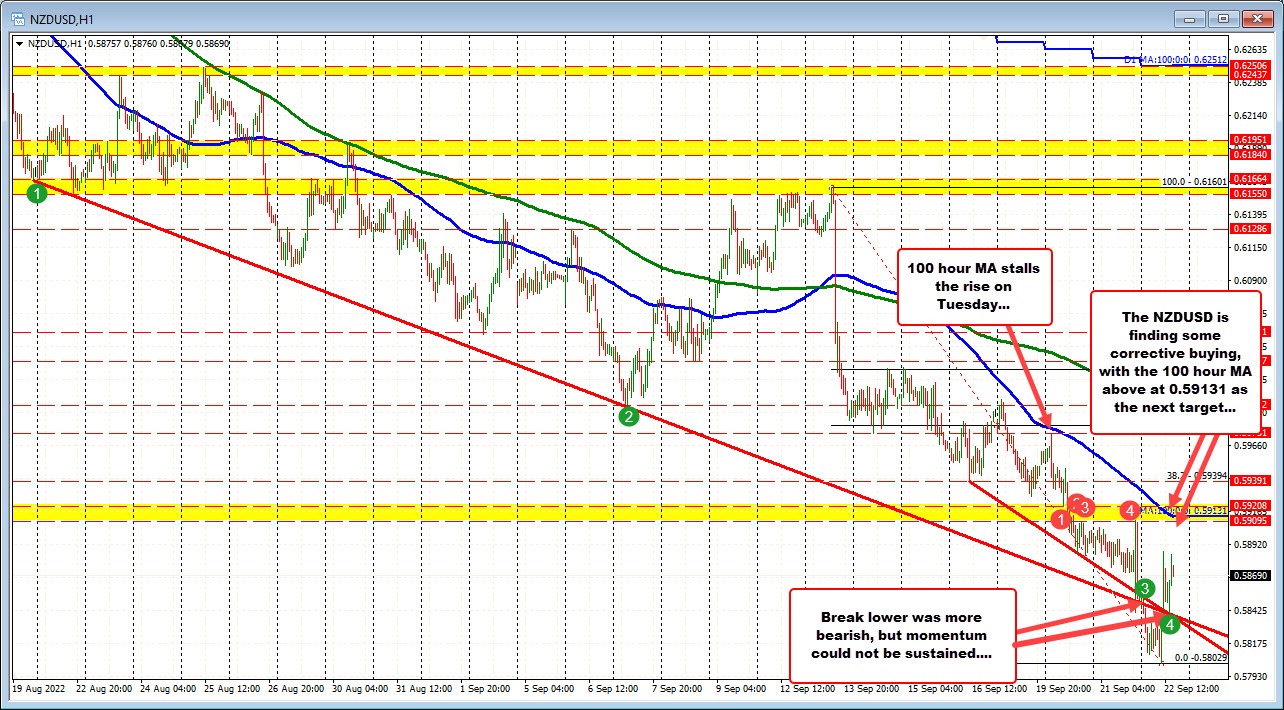Click the 0.60900 price scale value
Viewport: 1284px width, 710px height.
click(x=1251, y=280)
